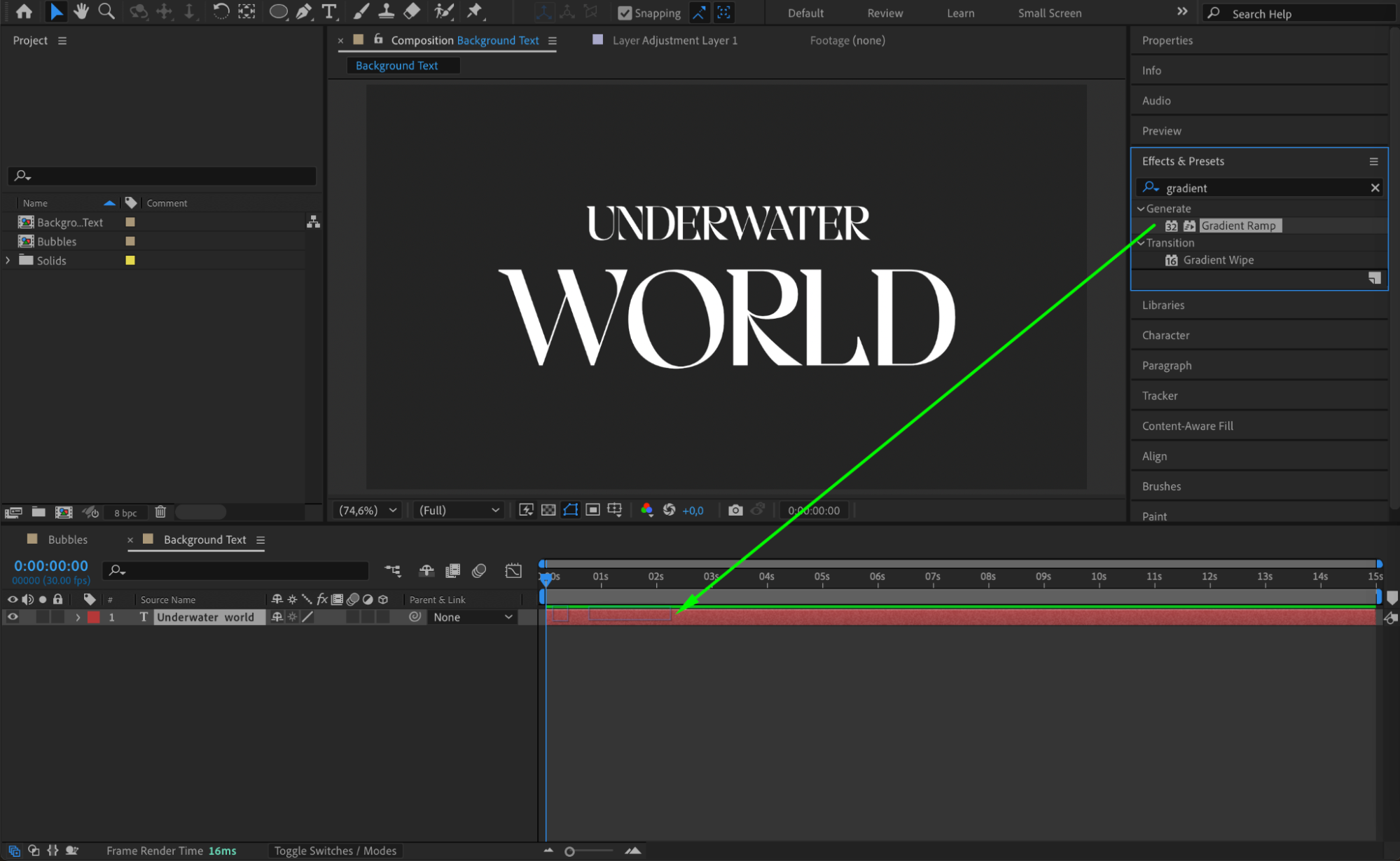1400x861 pixels.
Task: Toggle Switches / Modes in timeline
Action: pos(335,850)
